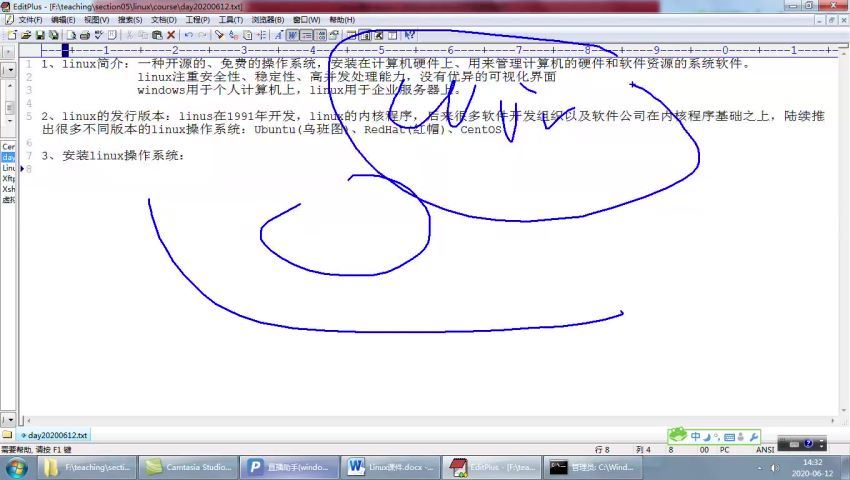The width and height of the screenshot is (850, 480).
Task: Toggle IME punctuation mode icon
Action: coord(717,437)
